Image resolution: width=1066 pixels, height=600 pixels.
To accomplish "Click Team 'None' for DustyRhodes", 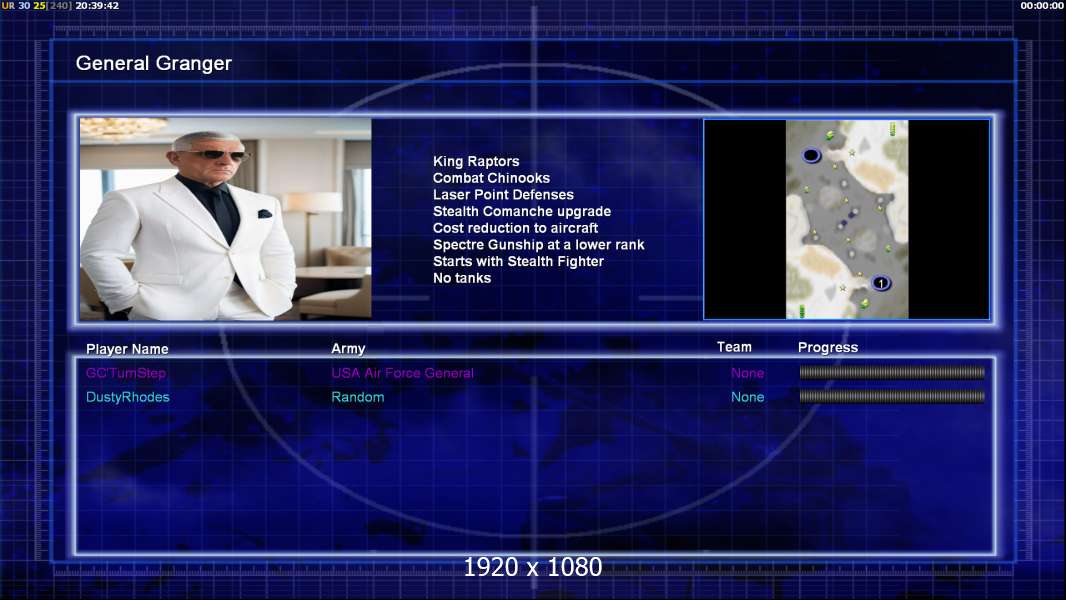I will click(747, 397).
